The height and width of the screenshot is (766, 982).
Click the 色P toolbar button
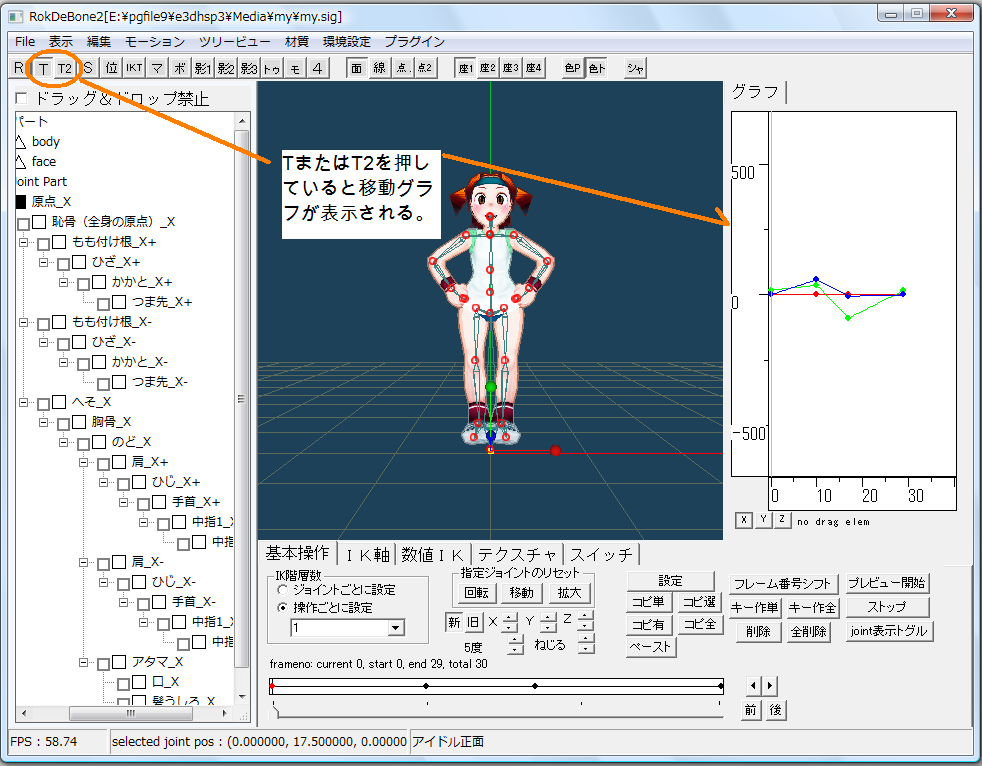pos(572,68)
